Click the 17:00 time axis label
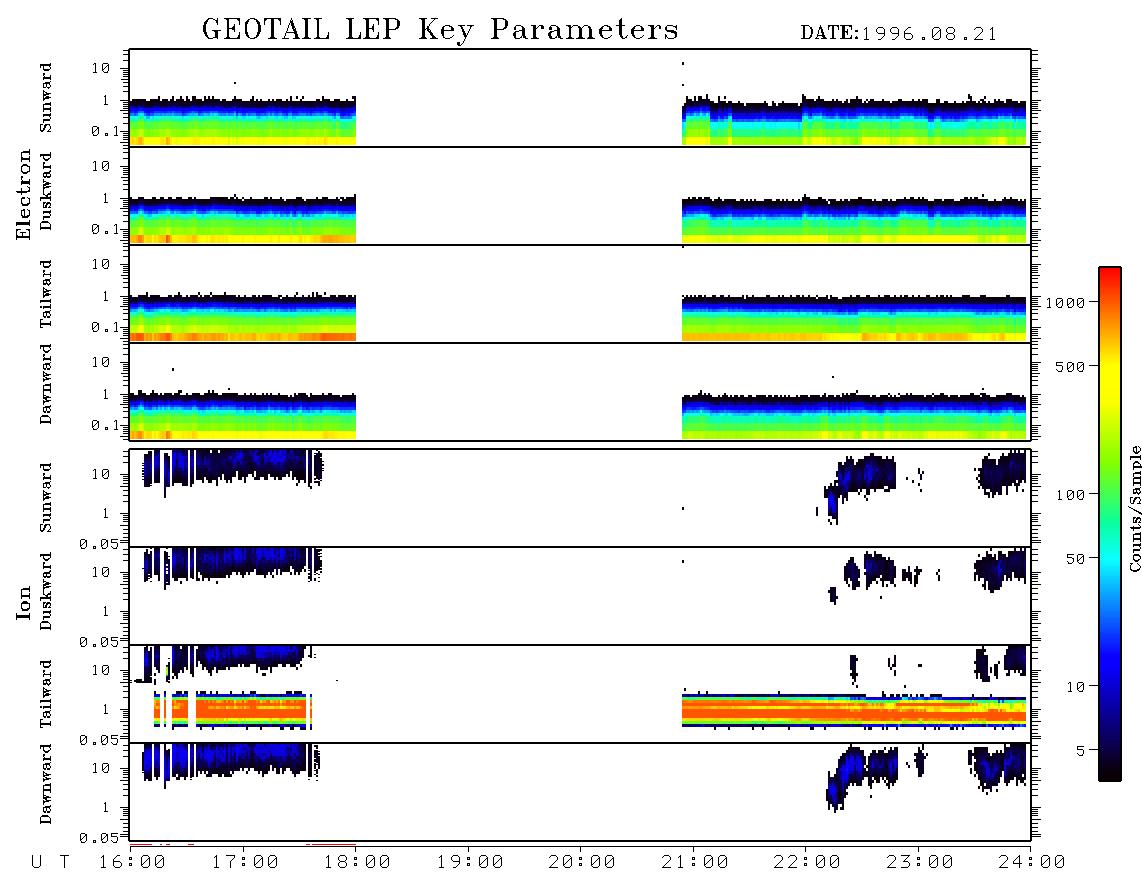The height and width of the screenshot is (880, 1142). pyautogui.click(x=245, y=863)
